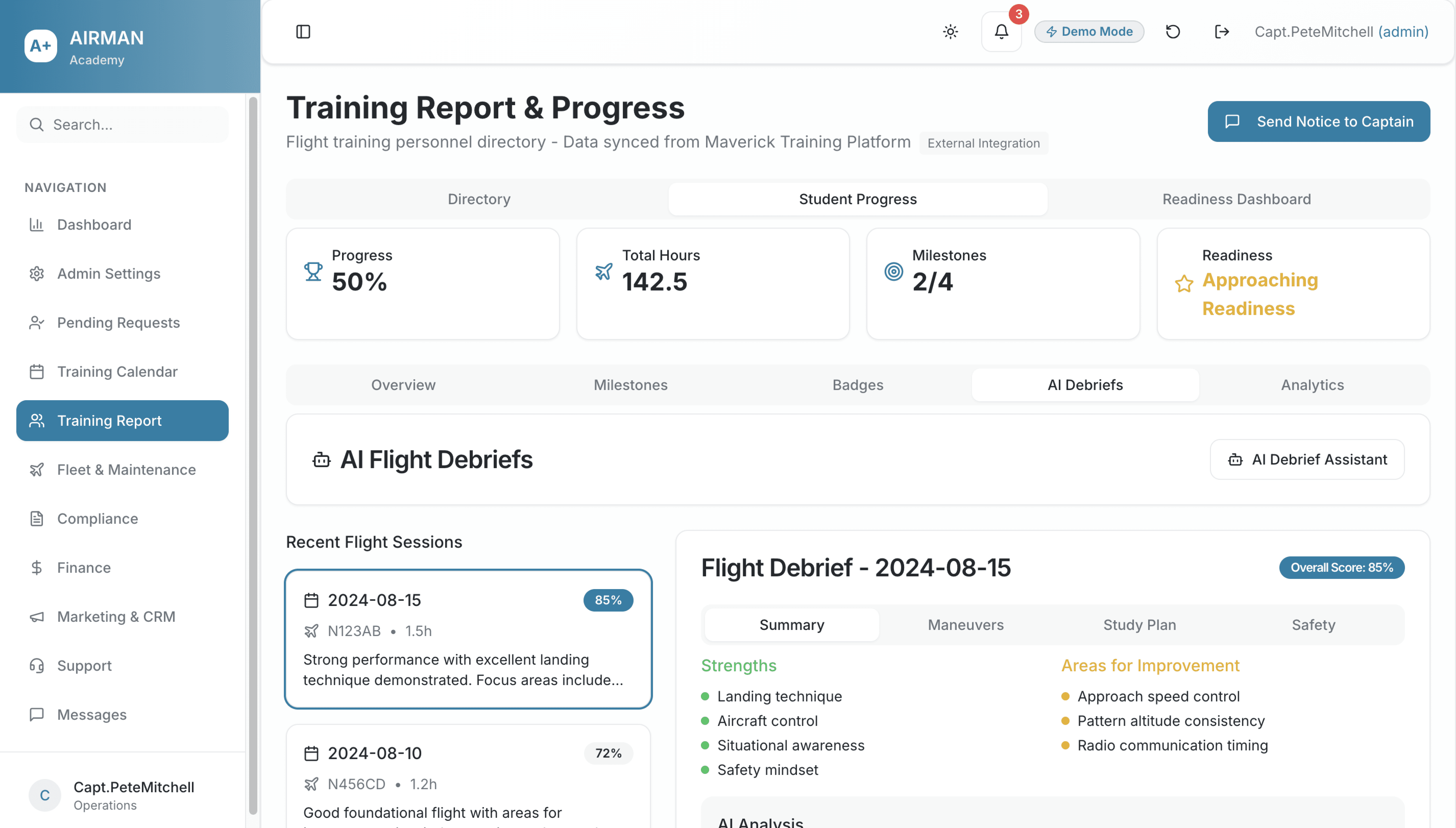
Task: Click the sidebar vertical scrollbar
Action: coord(253,455)
